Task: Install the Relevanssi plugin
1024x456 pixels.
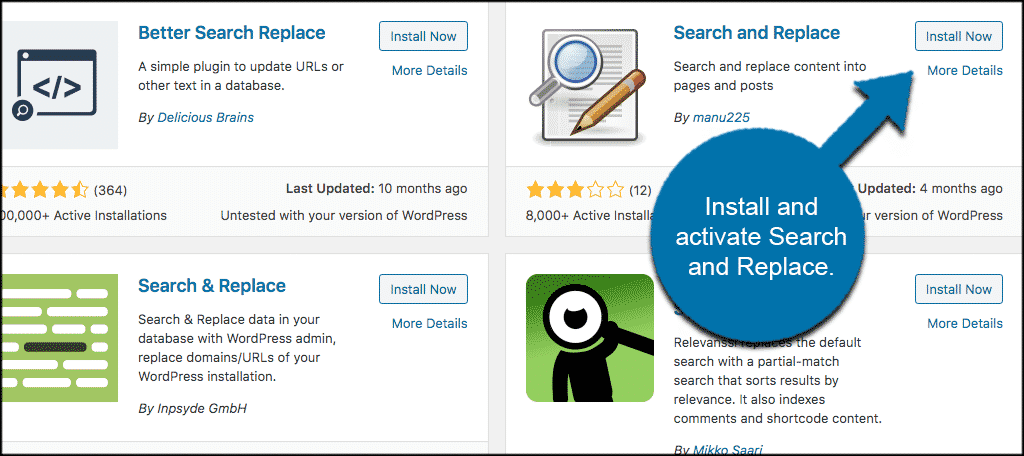Action: (x=959, y=289)
